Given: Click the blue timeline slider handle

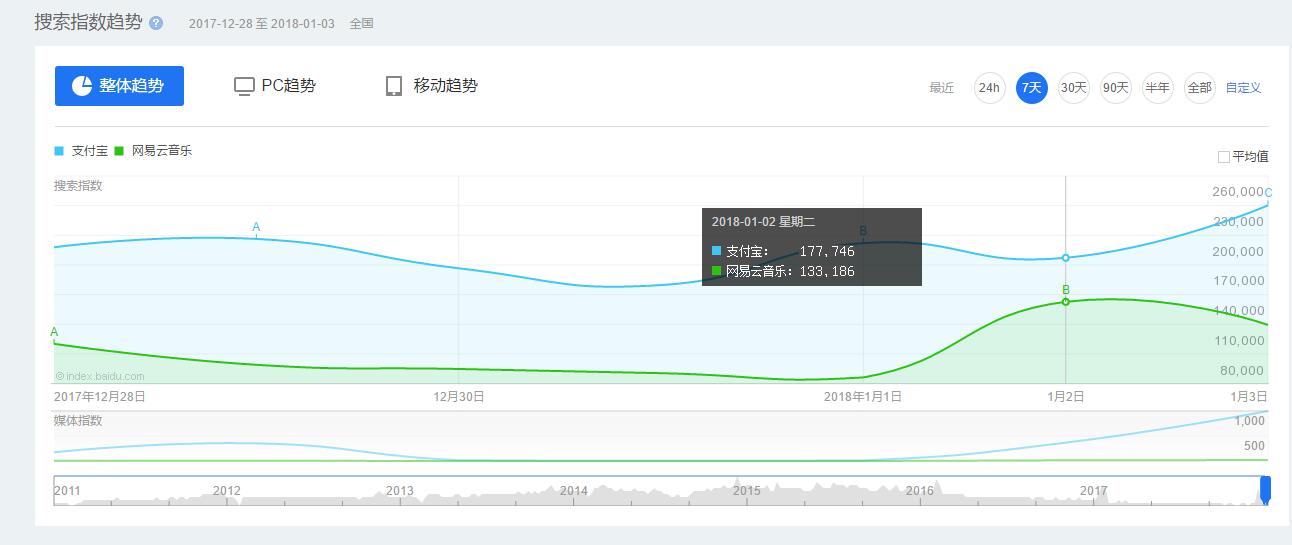Looking at the screenshot, I should coord(1265,490).
